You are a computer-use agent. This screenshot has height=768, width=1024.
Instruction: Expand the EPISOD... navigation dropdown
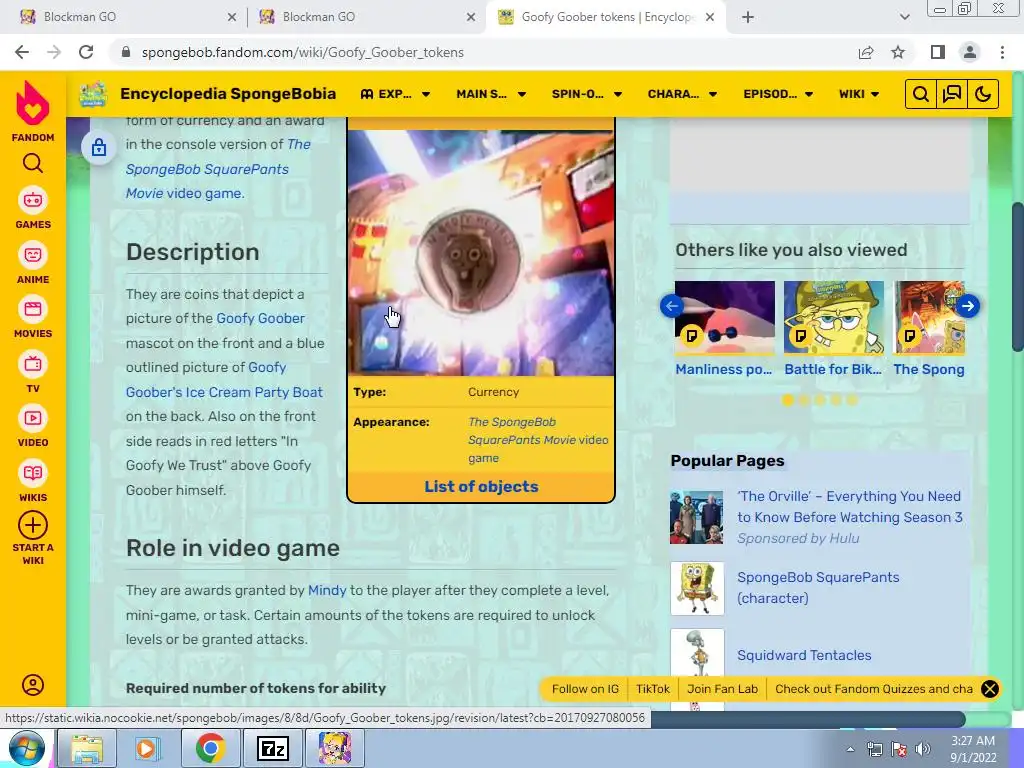coord(778,94)
